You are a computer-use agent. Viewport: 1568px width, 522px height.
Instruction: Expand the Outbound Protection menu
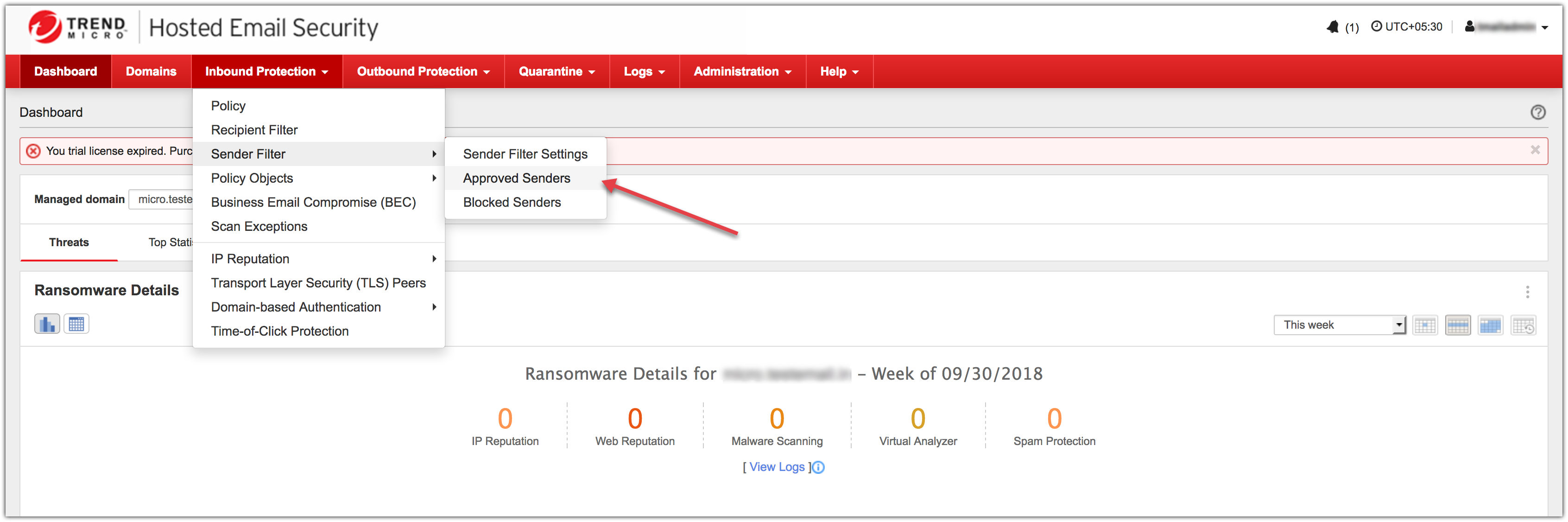point(423,71)
